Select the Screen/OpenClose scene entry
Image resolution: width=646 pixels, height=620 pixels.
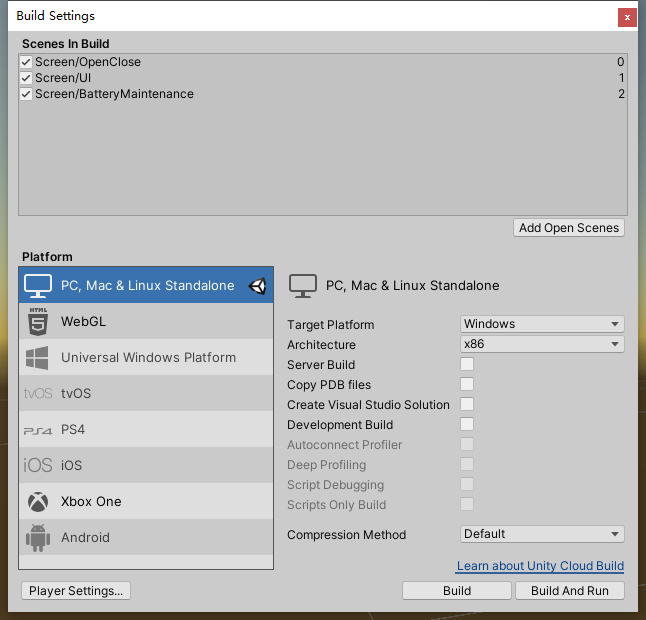(323, 62)
